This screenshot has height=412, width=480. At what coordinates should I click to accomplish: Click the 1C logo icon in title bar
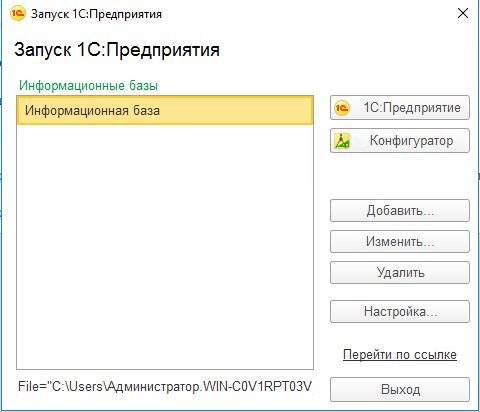click(17, 14)
